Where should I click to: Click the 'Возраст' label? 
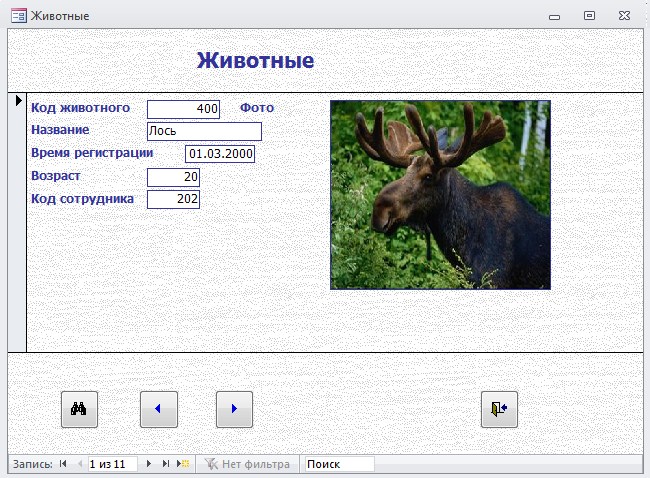(x=56, y=176)
